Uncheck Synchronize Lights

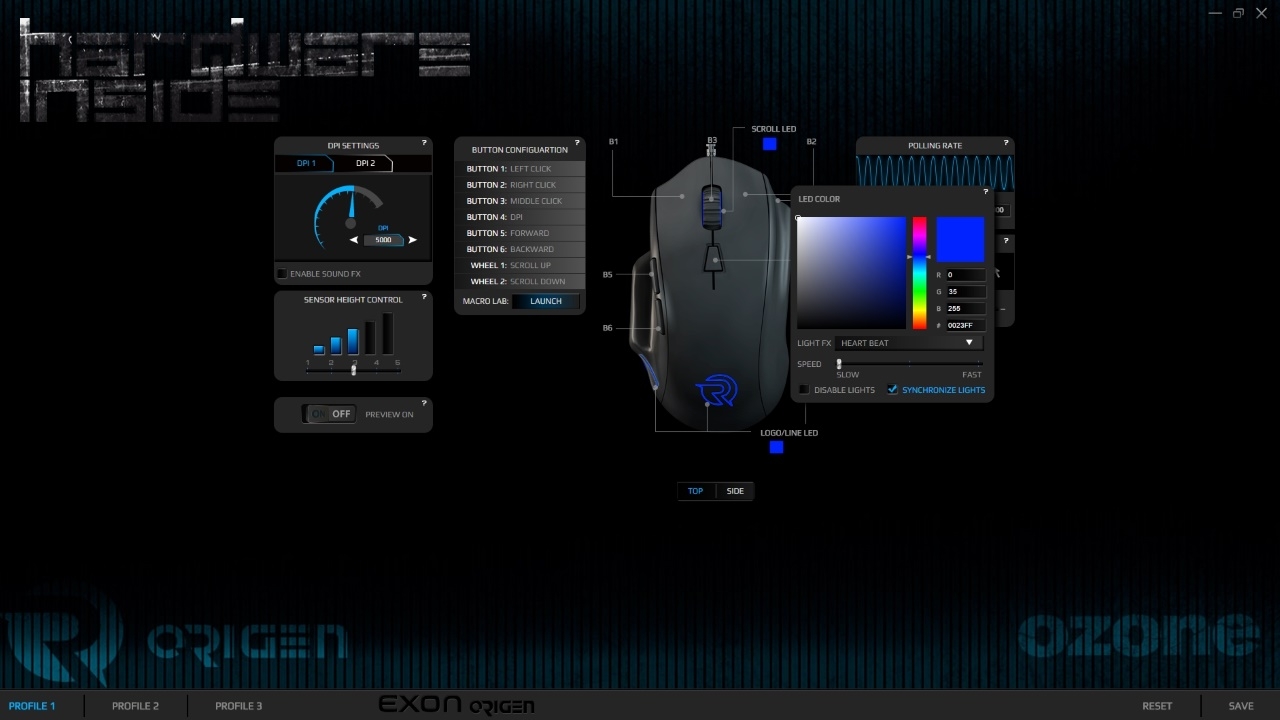click(893, 390)
